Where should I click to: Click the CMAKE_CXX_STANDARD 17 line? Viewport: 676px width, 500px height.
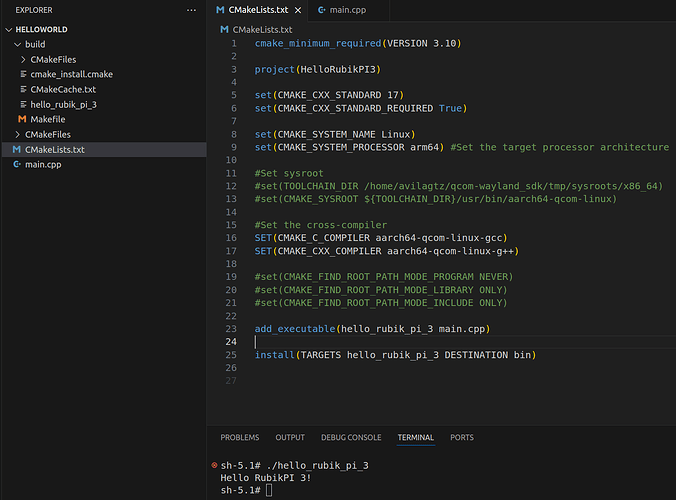tap(329, 95)
